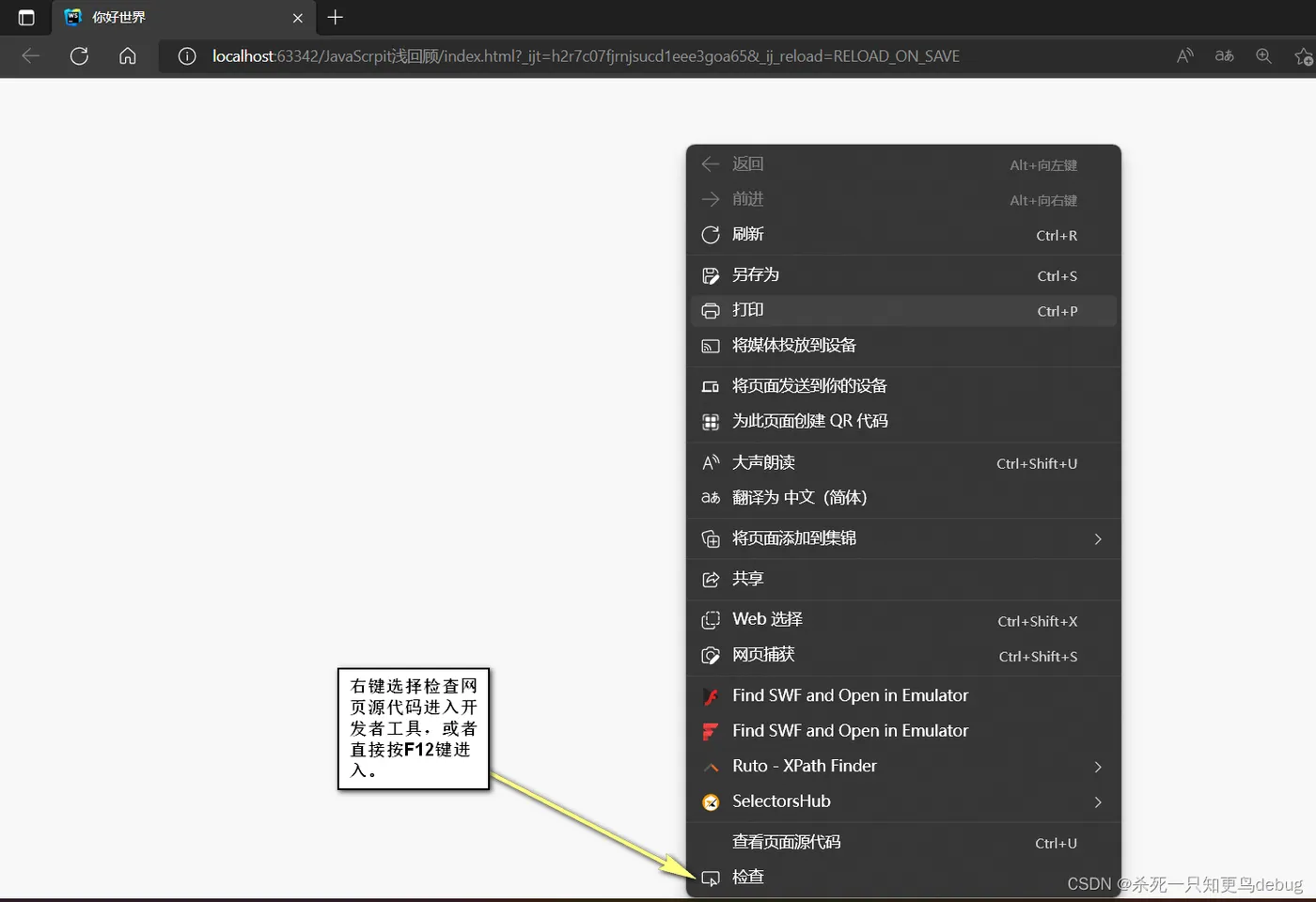1316x902 pixels.
Task: Click the collections icon beside 将页面添加到集锦
Action: click(711, 538)
